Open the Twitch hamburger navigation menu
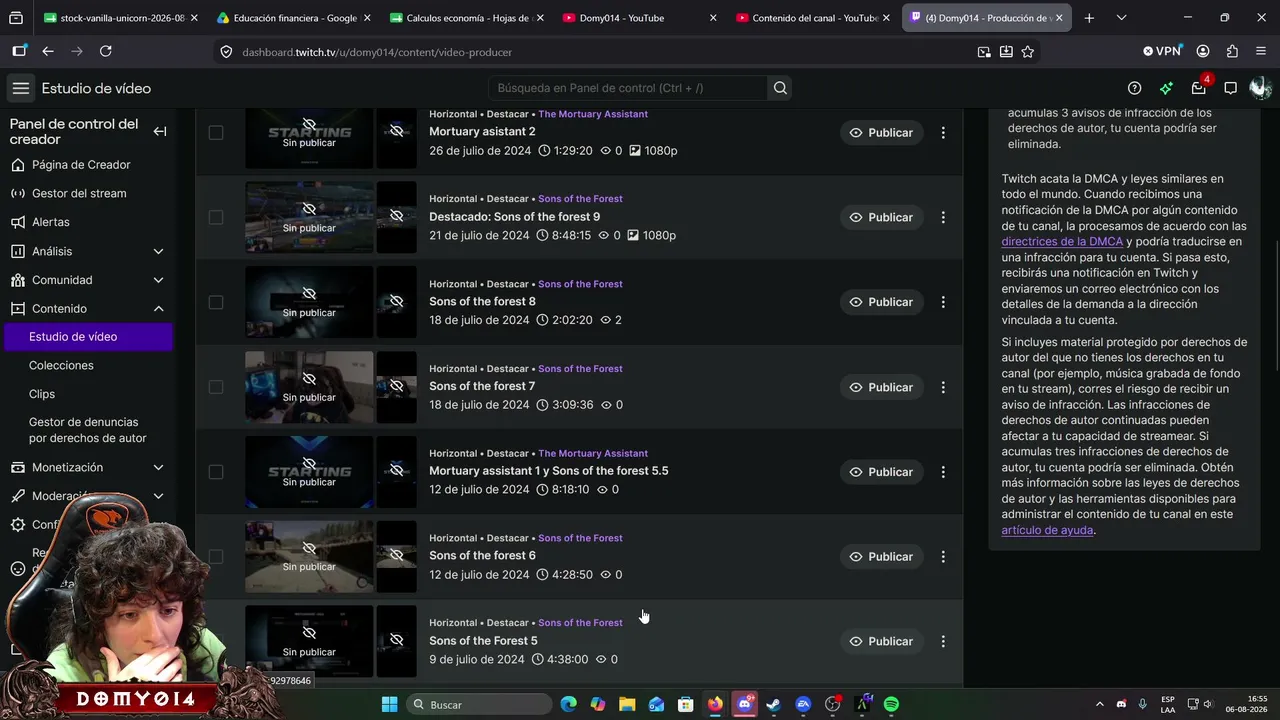Screen dimensions: 1280x720 tap(20, 88)
